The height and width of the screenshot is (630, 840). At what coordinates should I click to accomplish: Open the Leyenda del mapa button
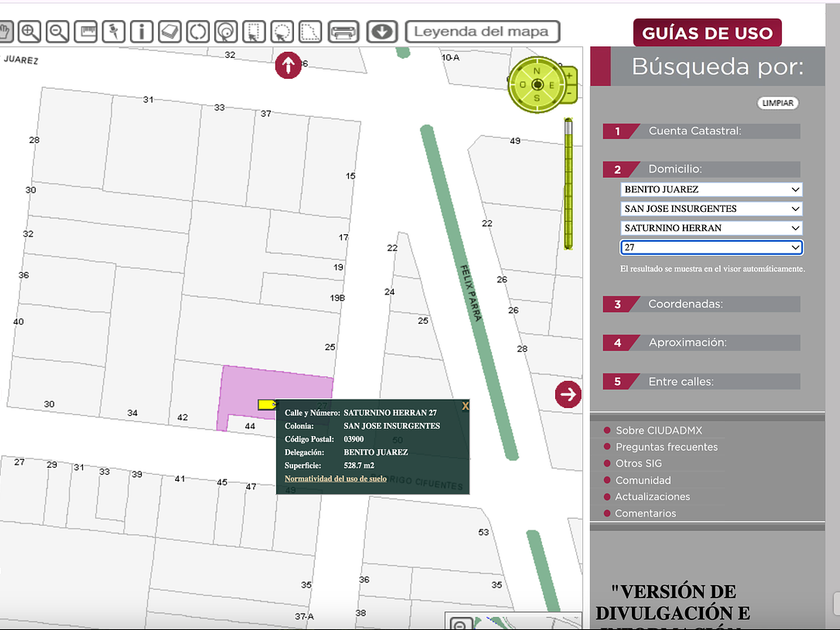[483, 32]
